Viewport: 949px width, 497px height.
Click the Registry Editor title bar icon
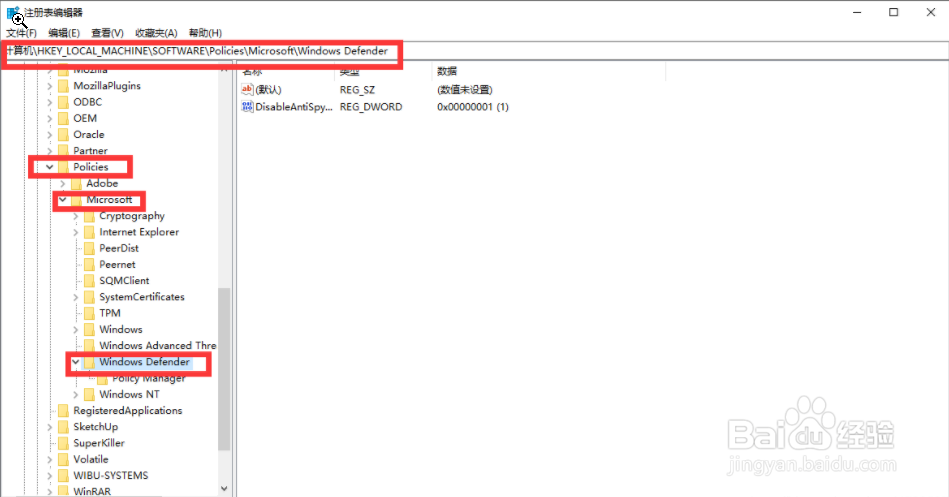[13, 12]
